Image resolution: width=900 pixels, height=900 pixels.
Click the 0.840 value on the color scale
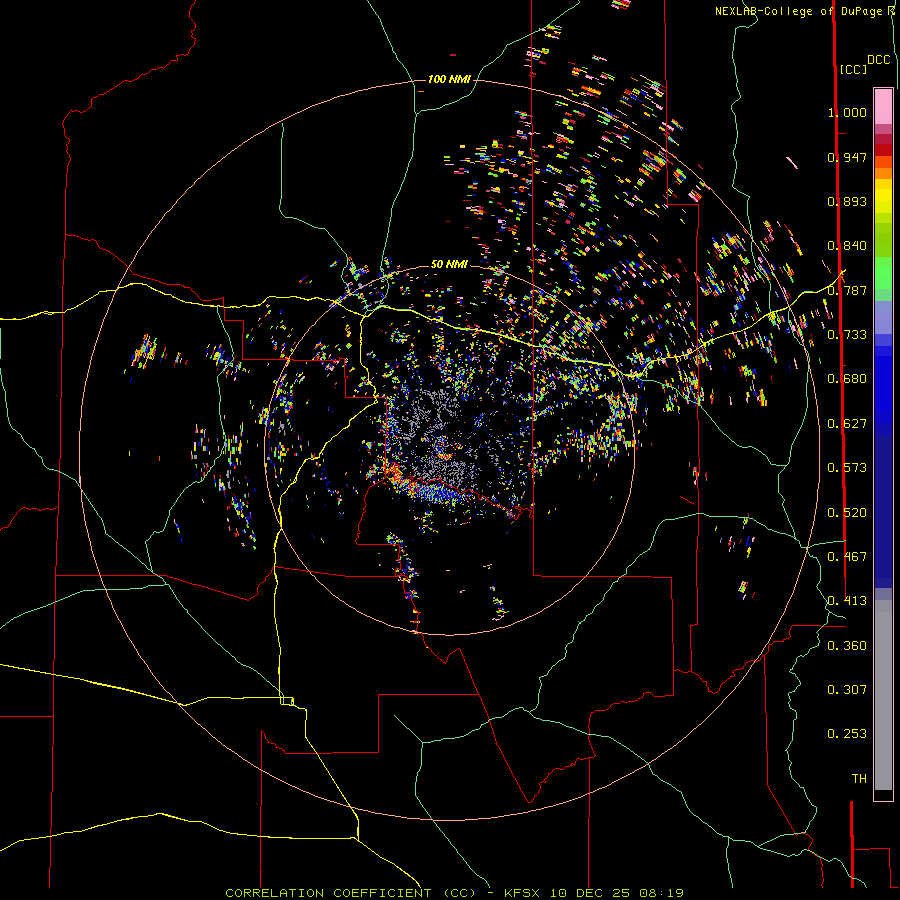coord(847,246)
